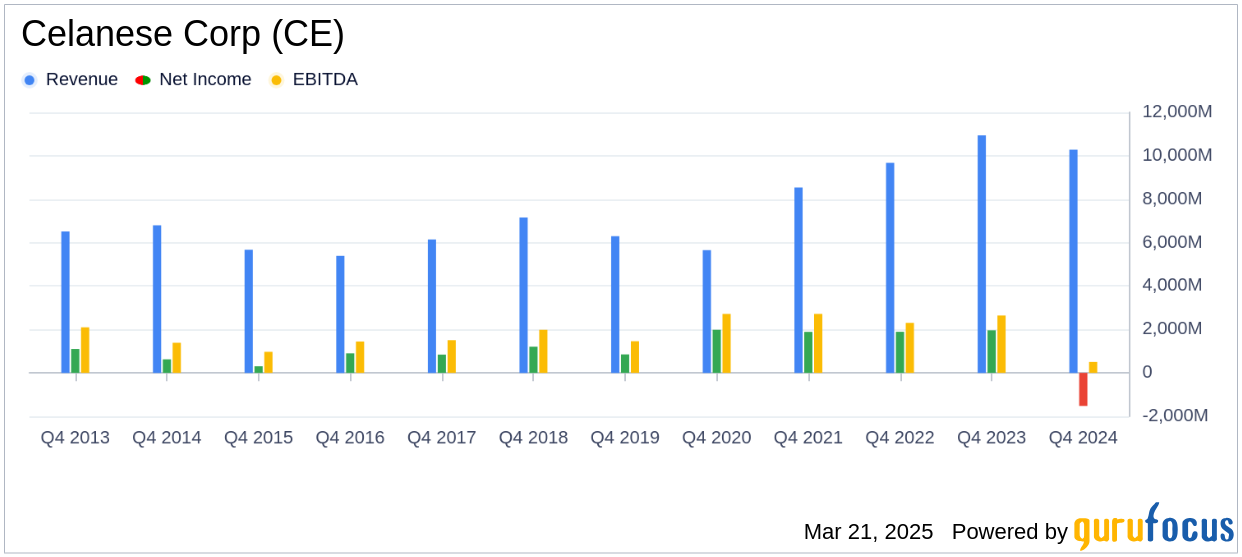Click the Q4 2016 axis label
Viewport: 1242px width, 557px height.
click(x=350, y=438)
